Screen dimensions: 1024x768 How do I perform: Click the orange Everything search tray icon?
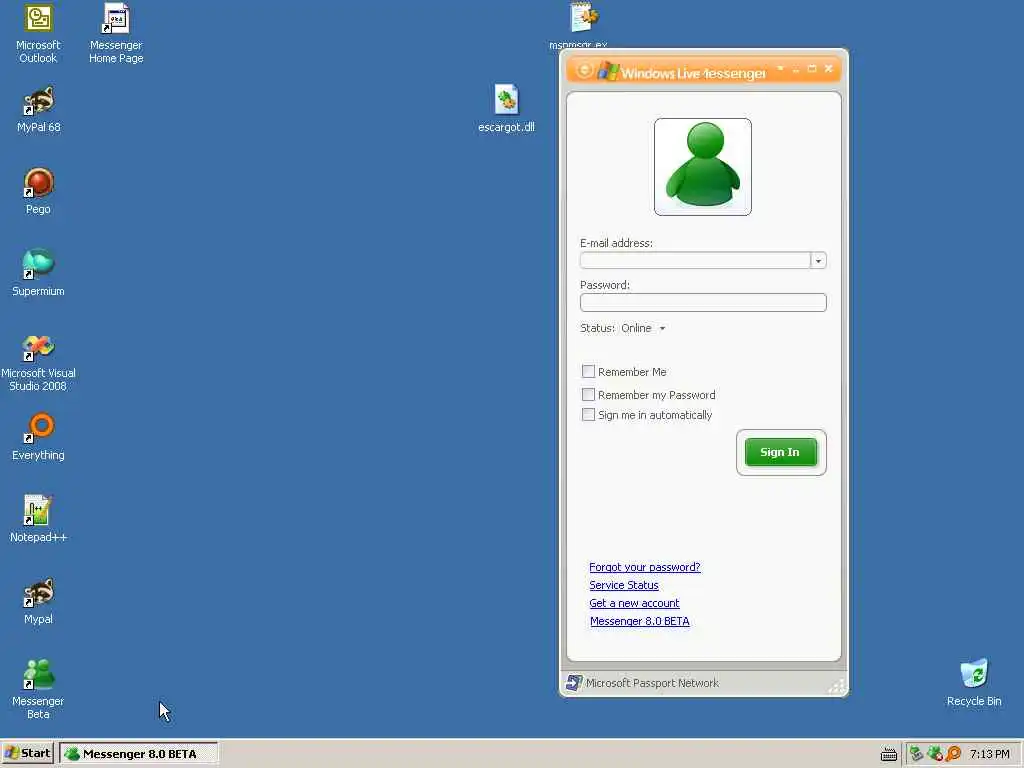click(x=953, y=754)
